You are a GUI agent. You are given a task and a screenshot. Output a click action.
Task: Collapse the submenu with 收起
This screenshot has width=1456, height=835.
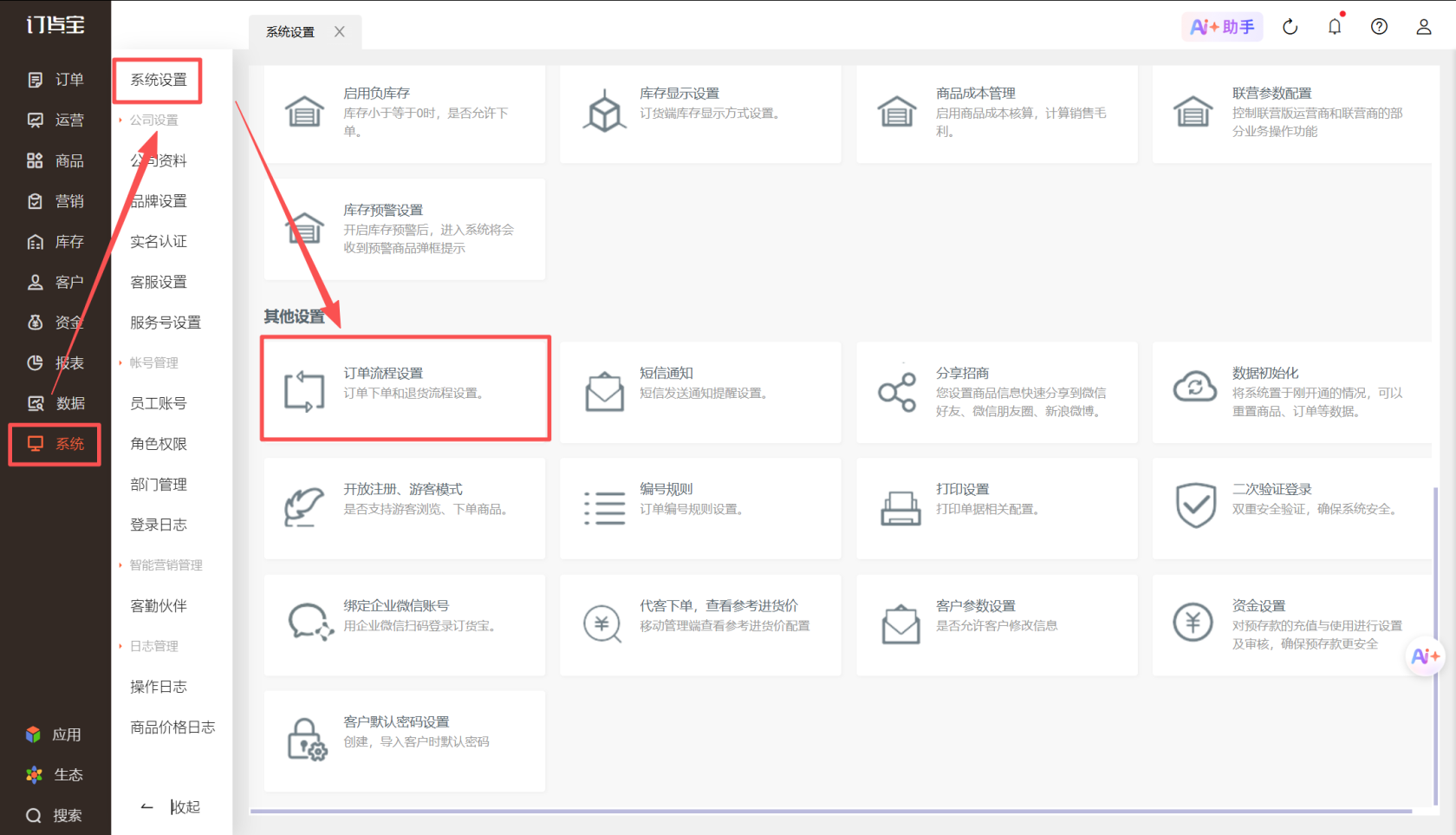[x=171, y=807]
